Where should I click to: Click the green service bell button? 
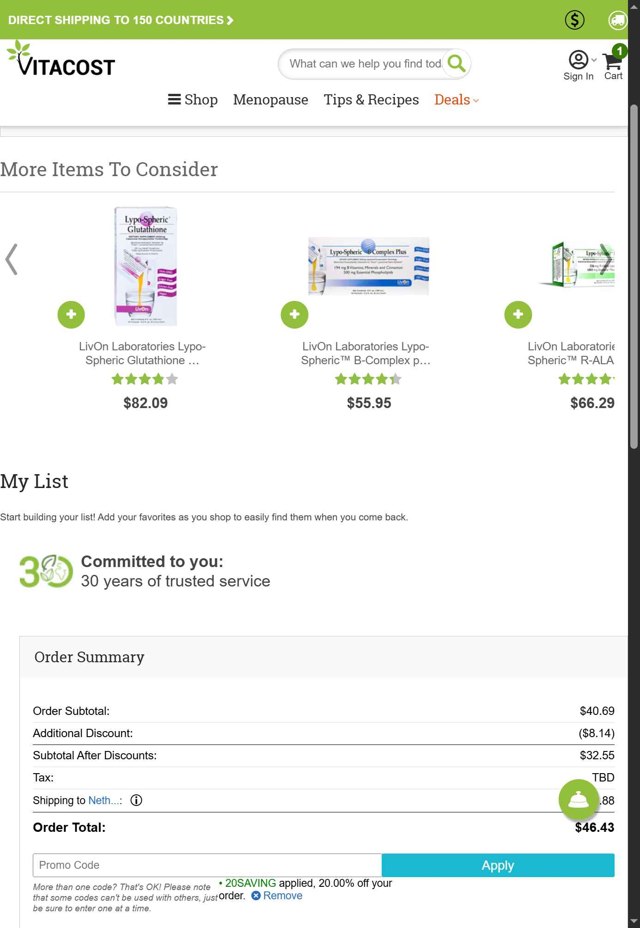click(x=578, y=799)
